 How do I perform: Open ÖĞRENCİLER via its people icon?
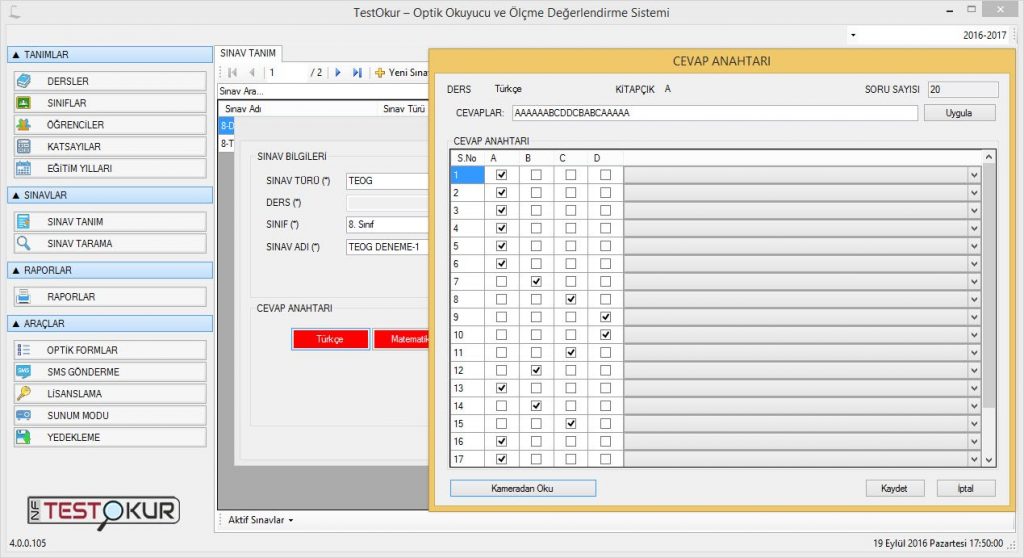point(24,124)
